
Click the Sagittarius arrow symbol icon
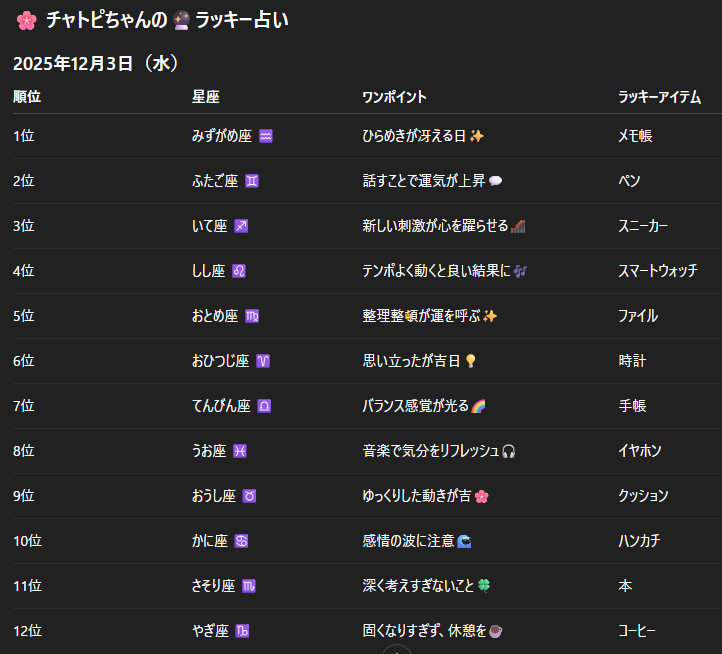[x=241, y=226]
